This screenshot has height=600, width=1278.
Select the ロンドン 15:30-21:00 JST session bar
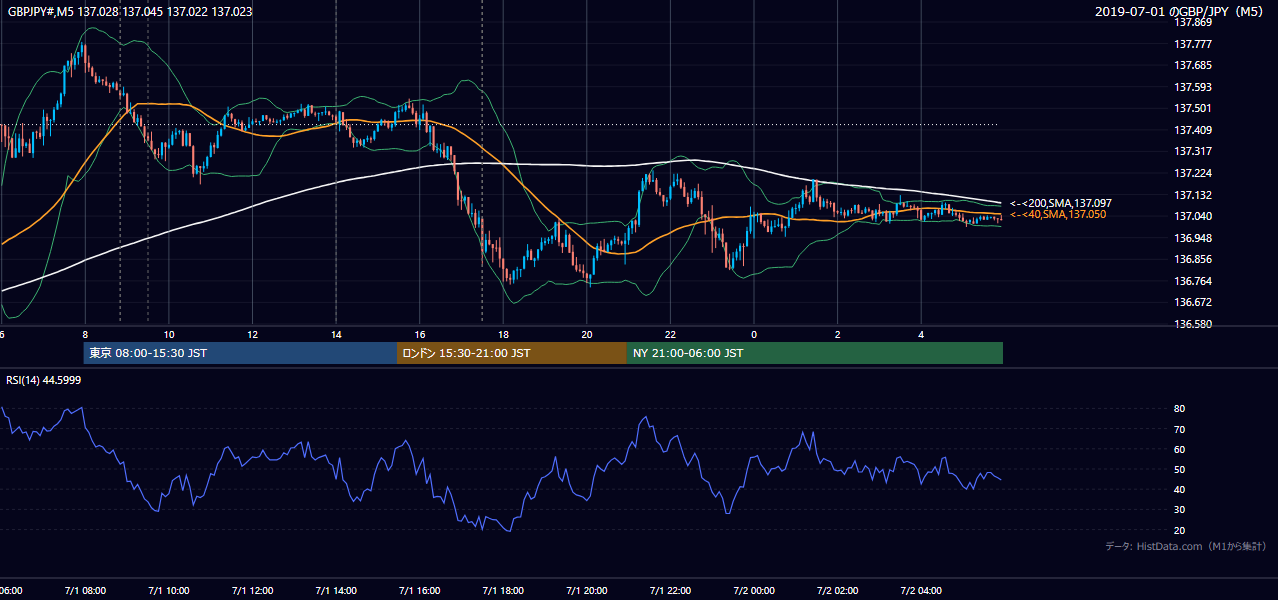(x=511, y=353)
